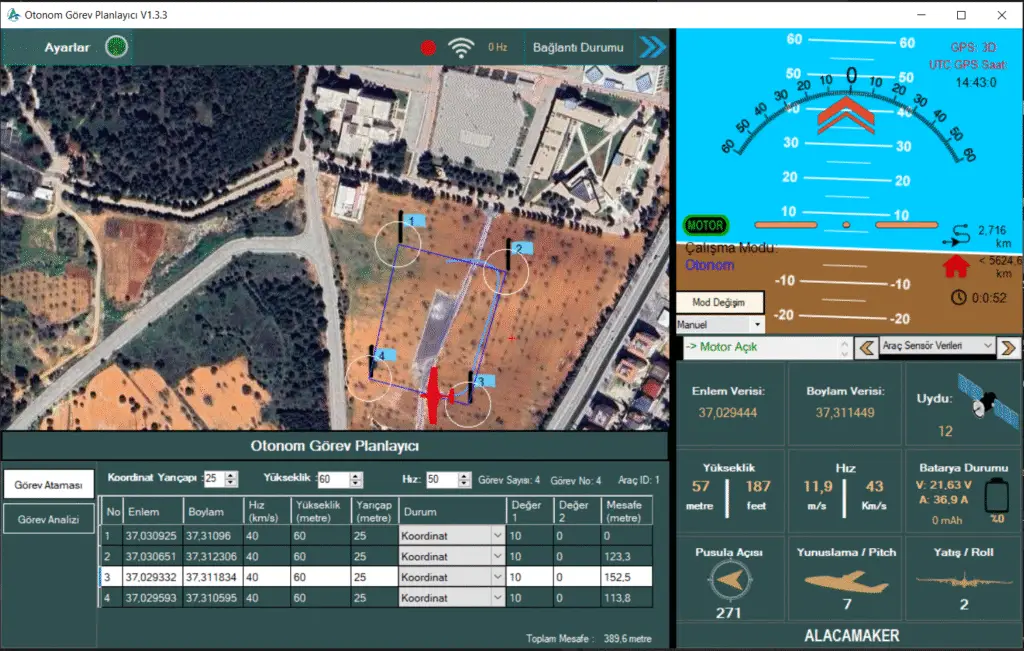Image resolution: width=1024 pixels, height=651 pixels.
Task: Click the compass icon under Pusula Açısı
Action: (x=728, y=581)
